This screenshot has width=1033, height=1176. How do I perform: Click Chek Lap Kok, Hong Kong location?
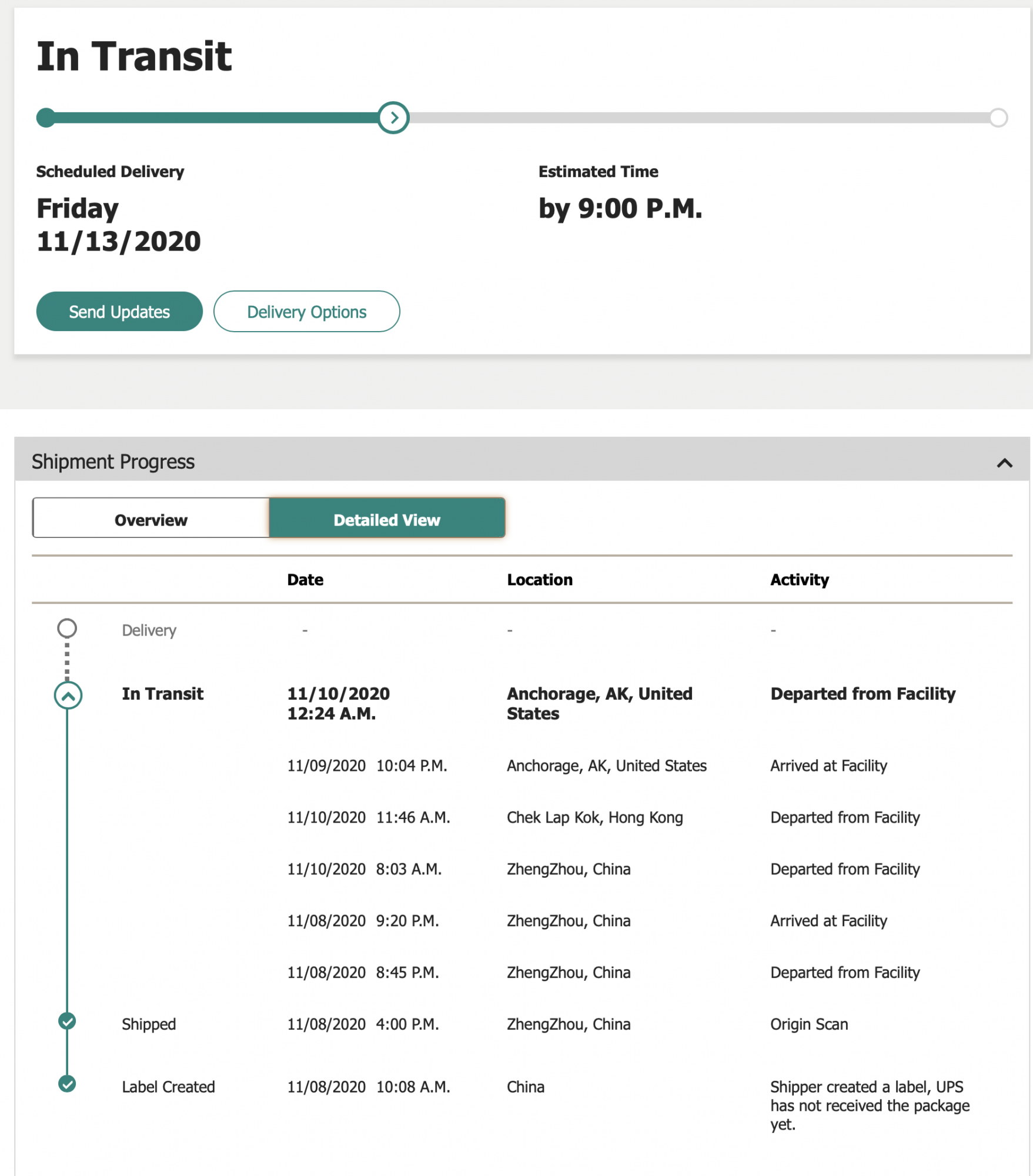point(595,817)
